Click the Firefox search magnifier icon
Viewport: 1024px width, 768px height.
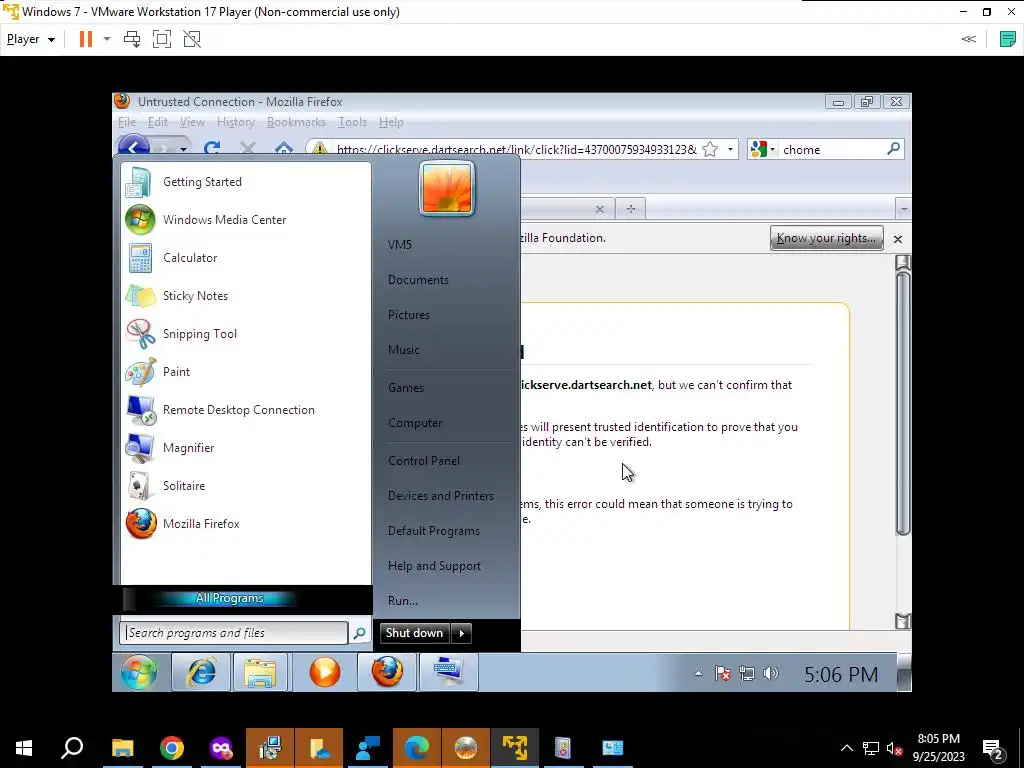point(893,149)
